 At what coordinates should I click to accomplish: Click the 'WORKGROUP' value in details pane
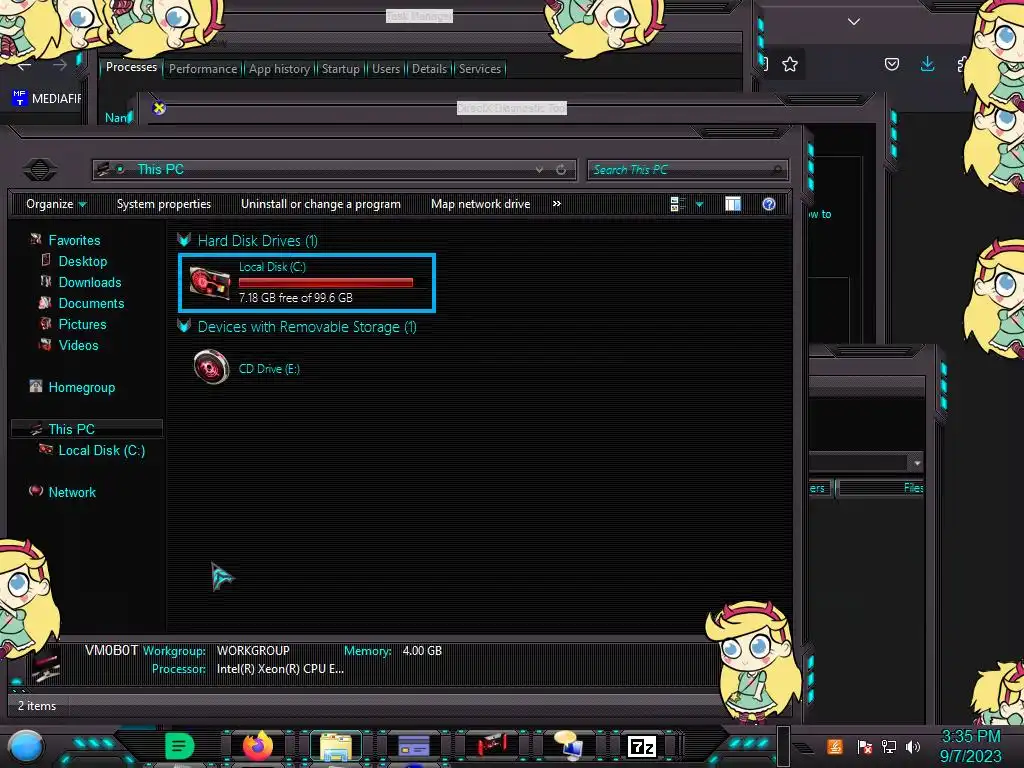[x=253, y=650]
